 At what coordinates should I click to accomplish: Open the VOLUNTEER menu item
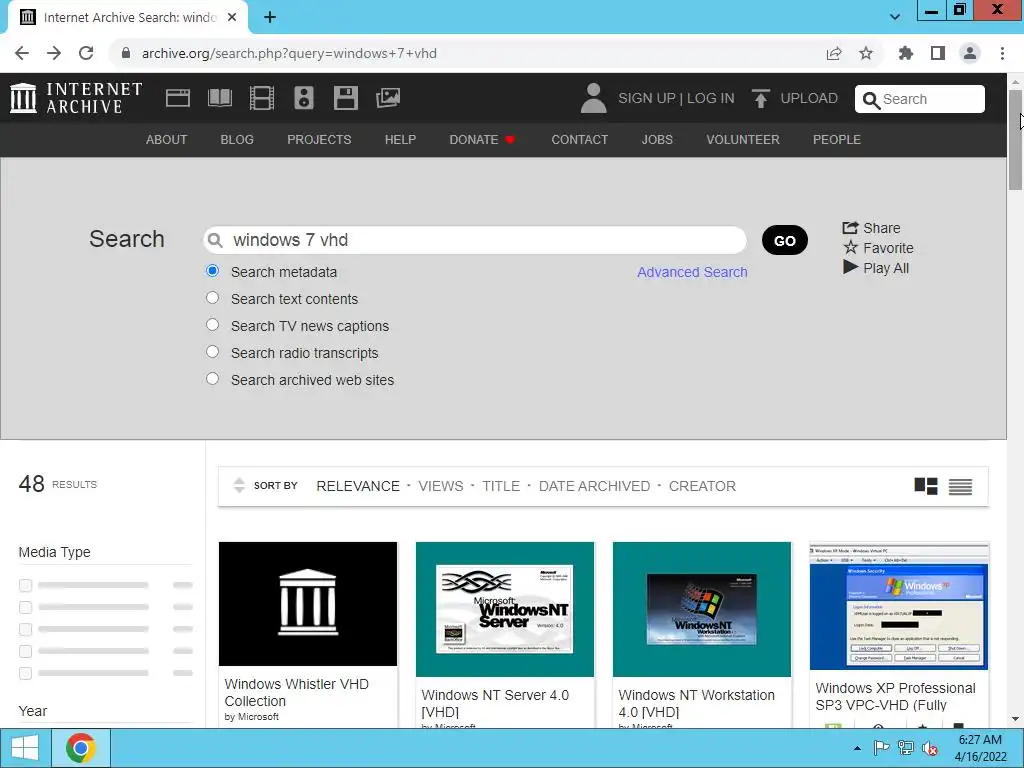coord(743,139)
